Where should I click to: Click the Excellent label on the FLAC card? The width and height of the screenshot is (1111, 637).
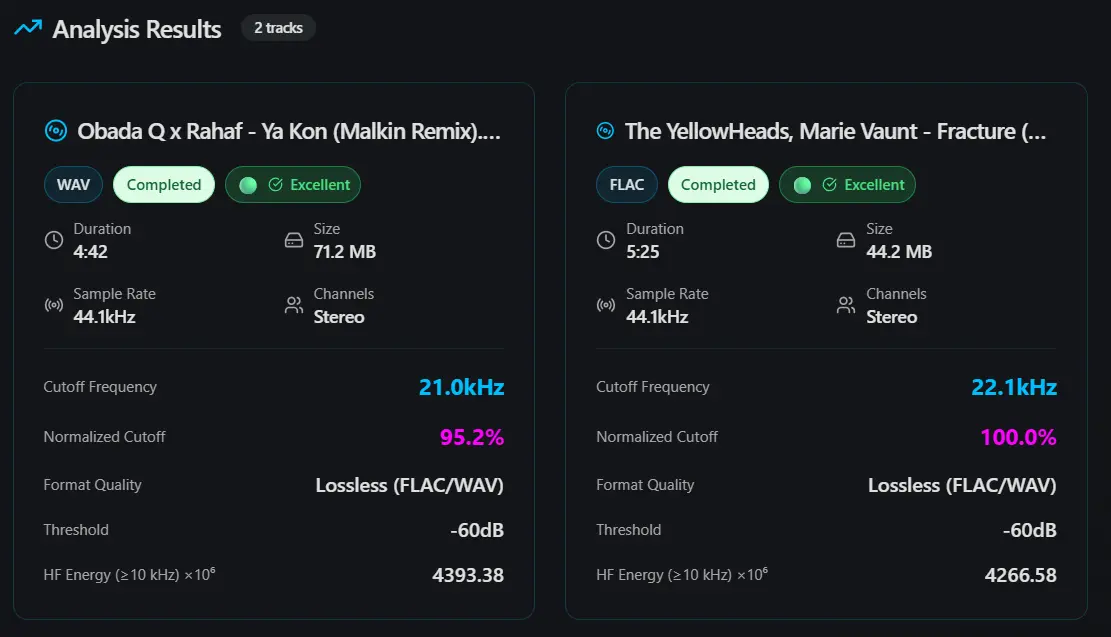point(874,184)
